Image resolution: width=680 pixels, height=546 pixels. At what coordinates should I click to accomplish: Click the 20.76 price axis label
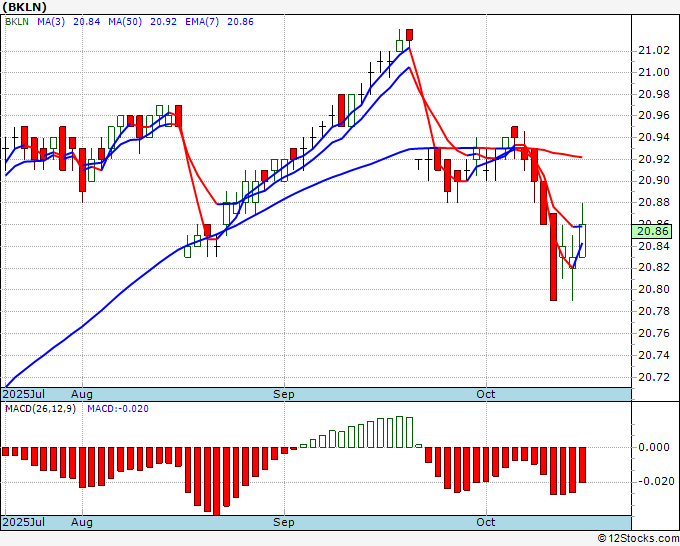[x=654, y=333]
